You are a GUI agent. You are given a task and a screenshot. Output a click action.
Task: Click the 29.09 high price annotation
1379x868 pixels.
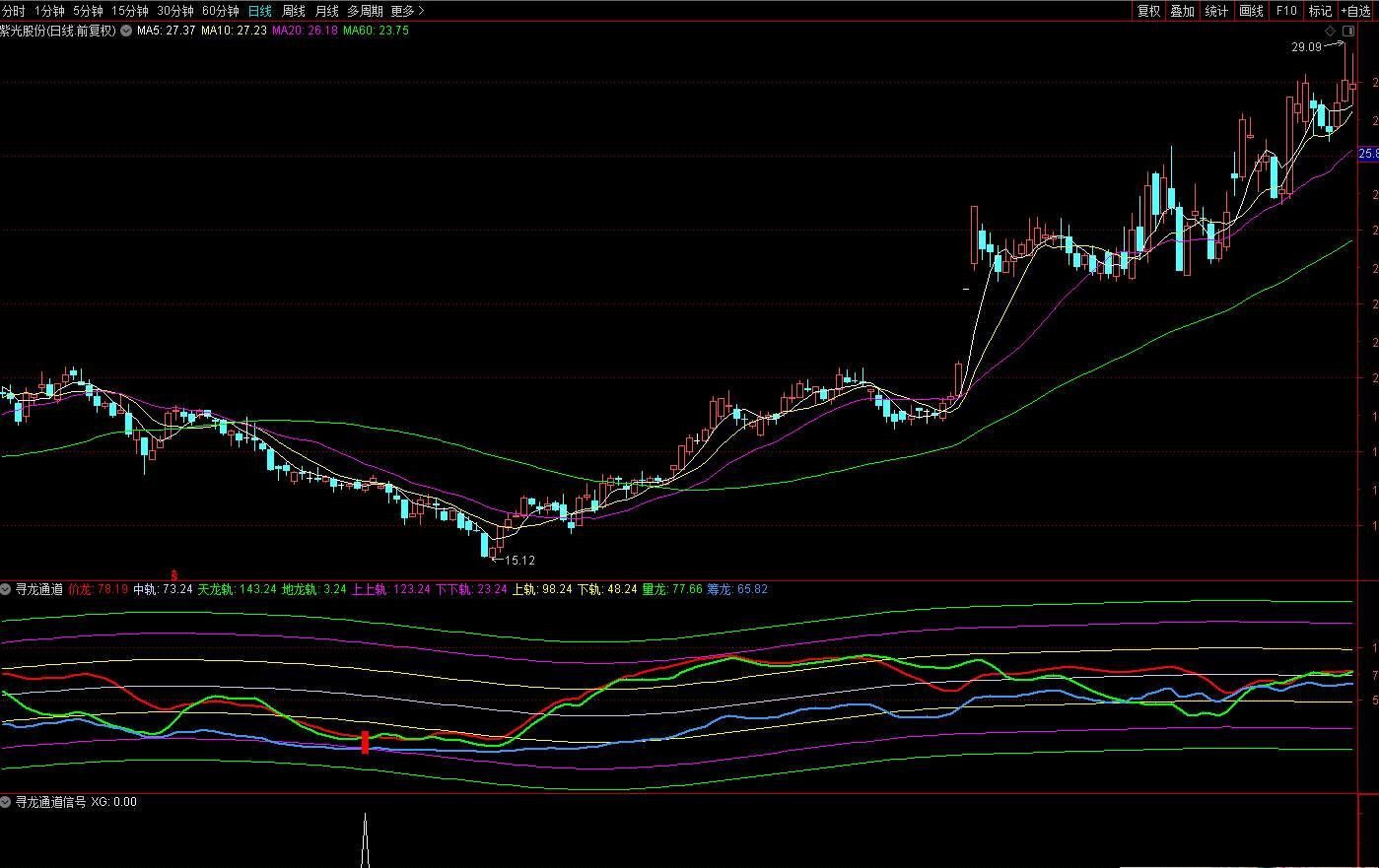pyautogui.click(x=1306, y=46)
